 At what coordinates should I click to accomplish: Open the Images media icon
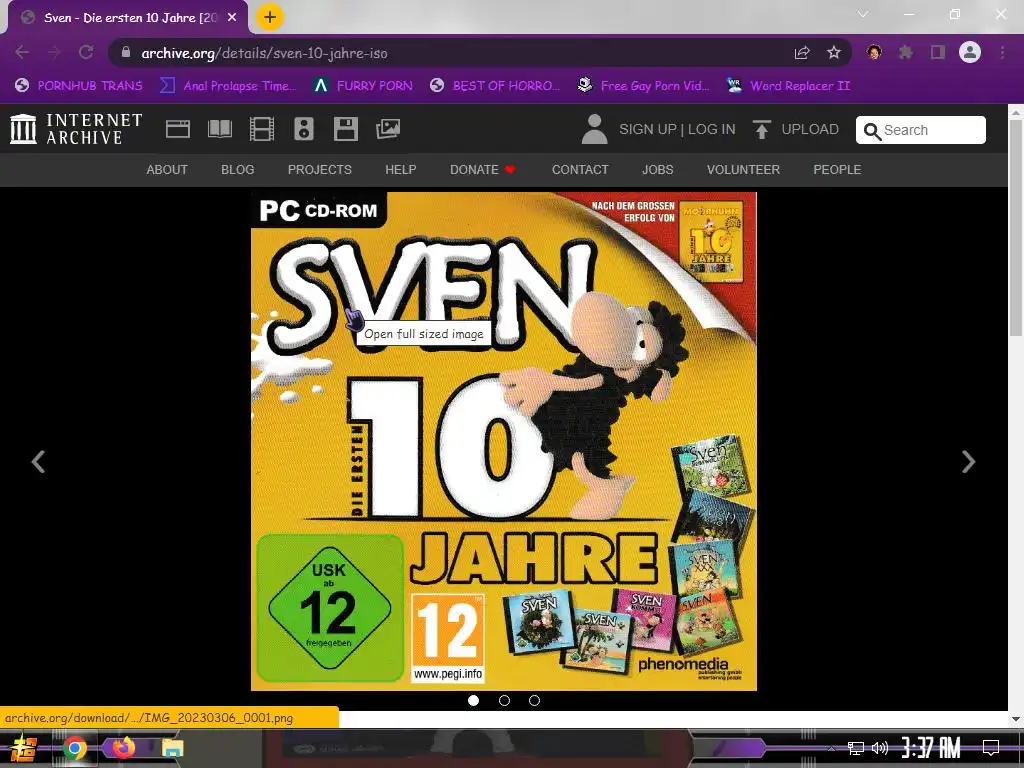pos(388,129)
